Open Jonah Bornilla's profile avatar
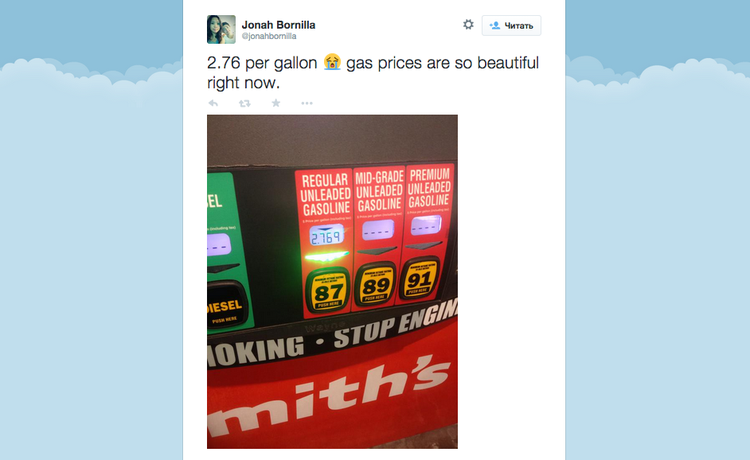The height and width of the screenshot is (460, 750). (x=221, y=29)
